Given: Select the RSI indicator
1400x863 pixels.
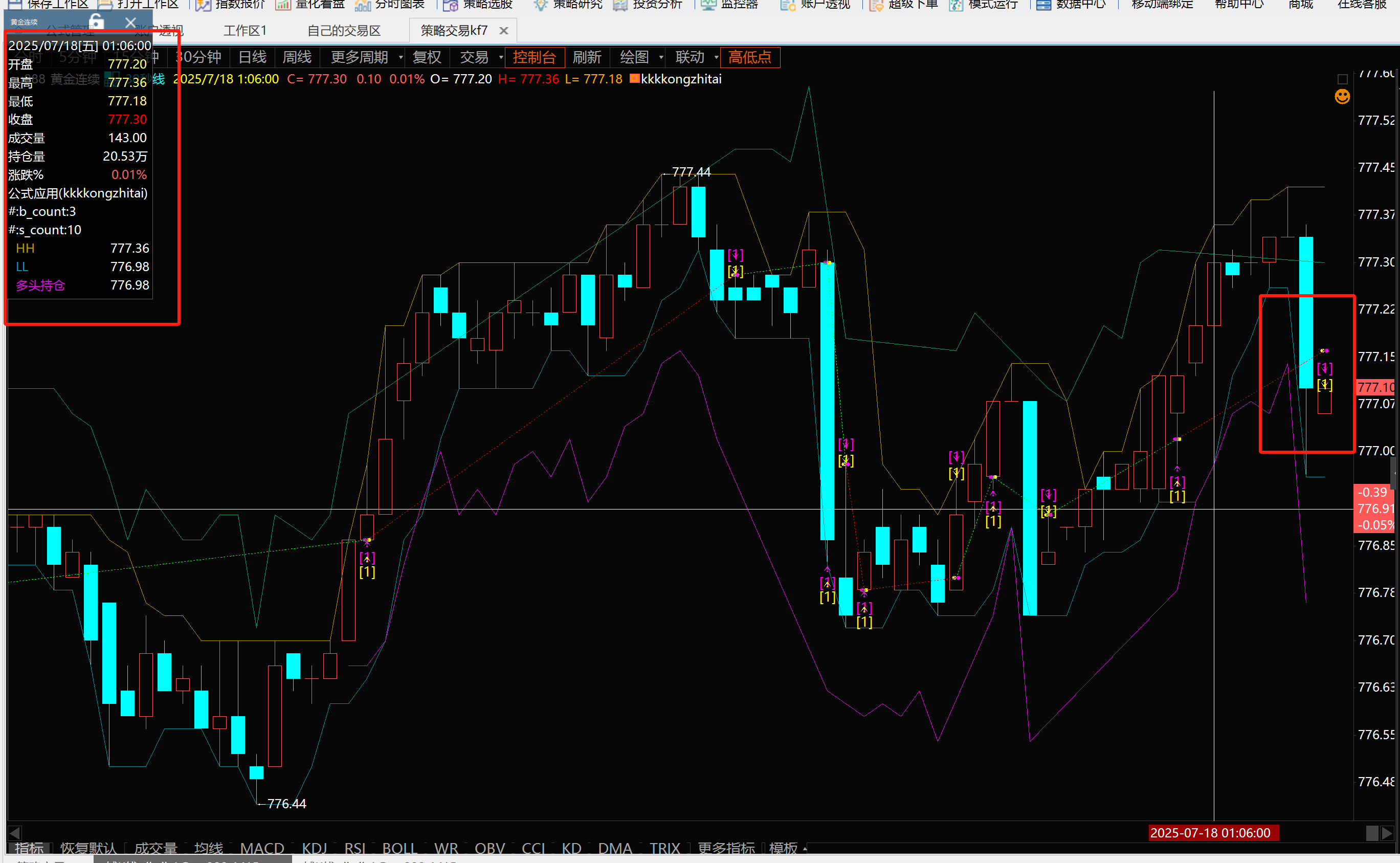Looking at the screenshot, I should (355, 849).
